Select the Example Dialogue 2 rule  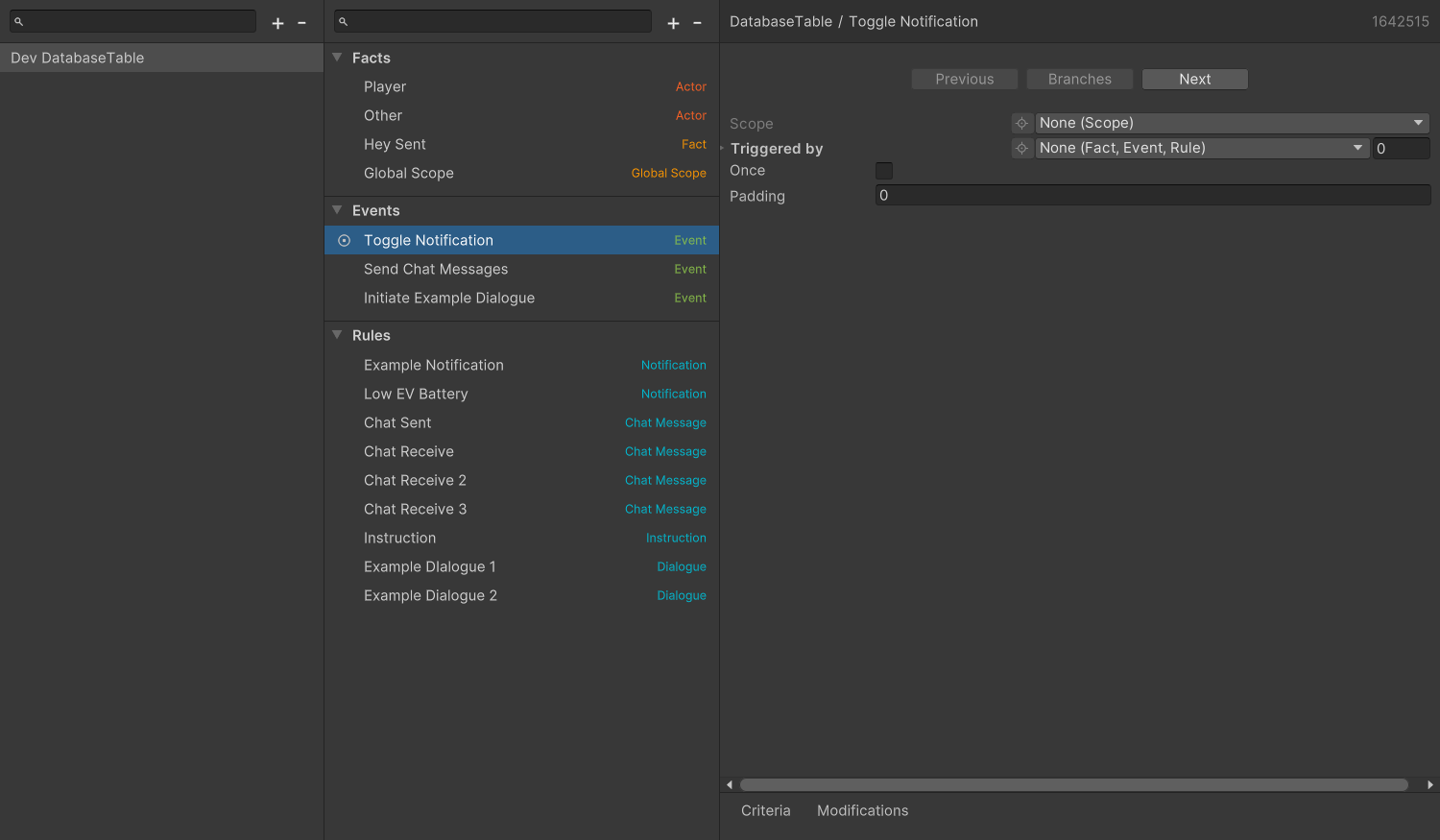click(x=521, y=595)
